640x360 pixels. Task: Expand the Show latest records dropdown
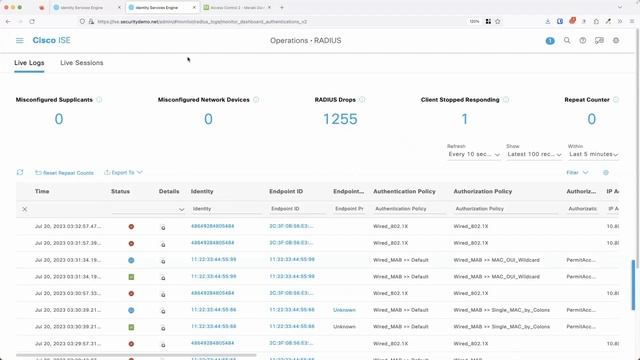pyautogui.click(x=534, y=154)
